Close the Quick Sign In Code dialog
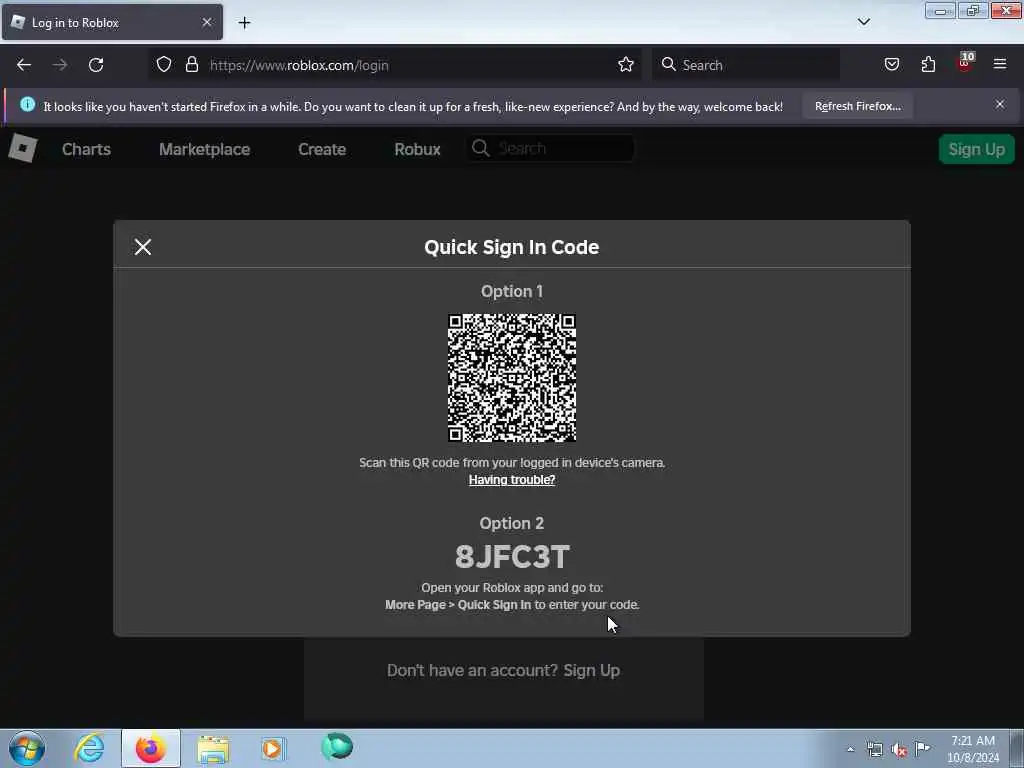The width and height of the screenshot is (1024, 768). pos(142,247)
